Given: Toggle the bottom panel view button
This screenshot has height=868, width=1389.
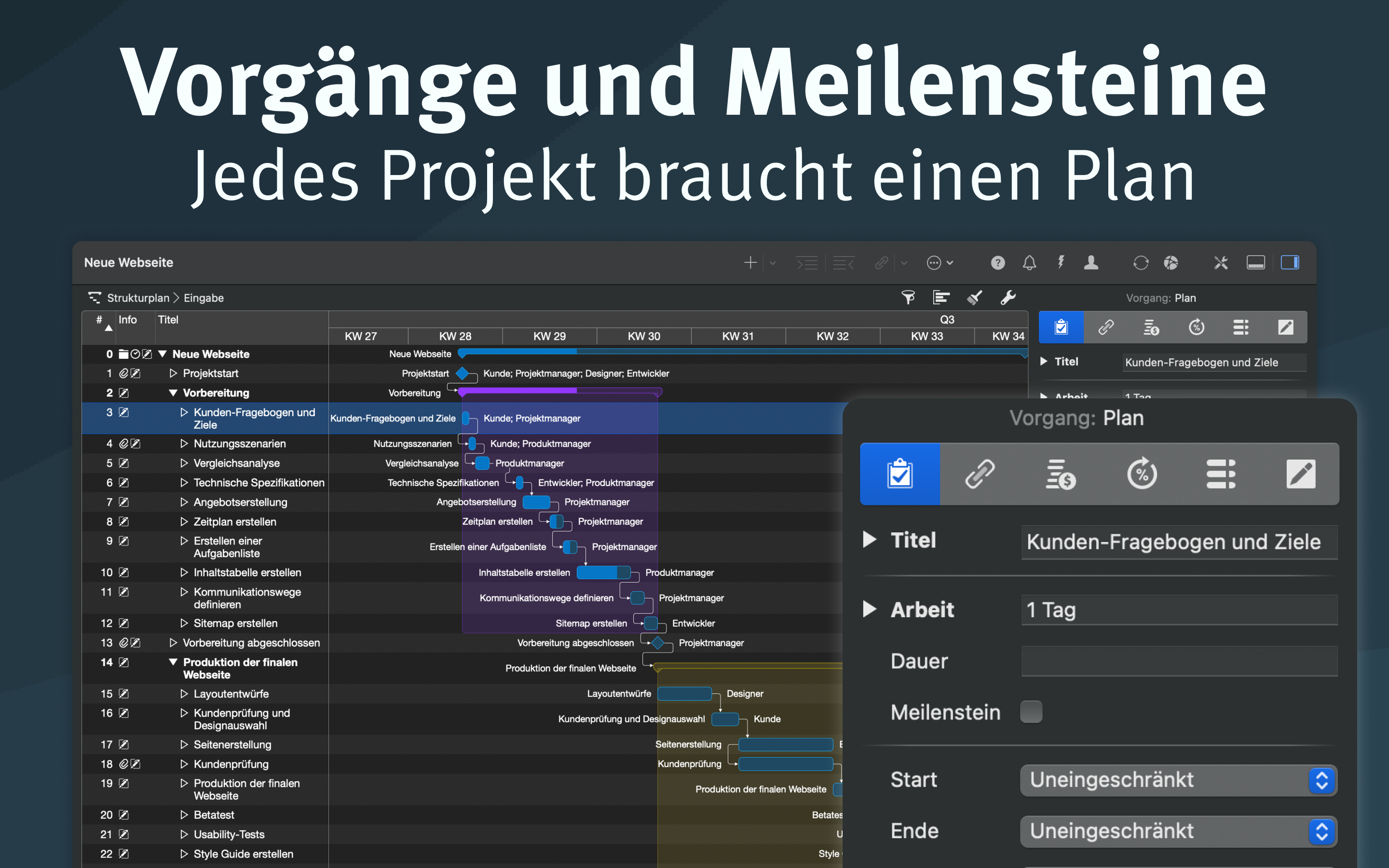Looking at the screenshot, I should point(1255,263).
